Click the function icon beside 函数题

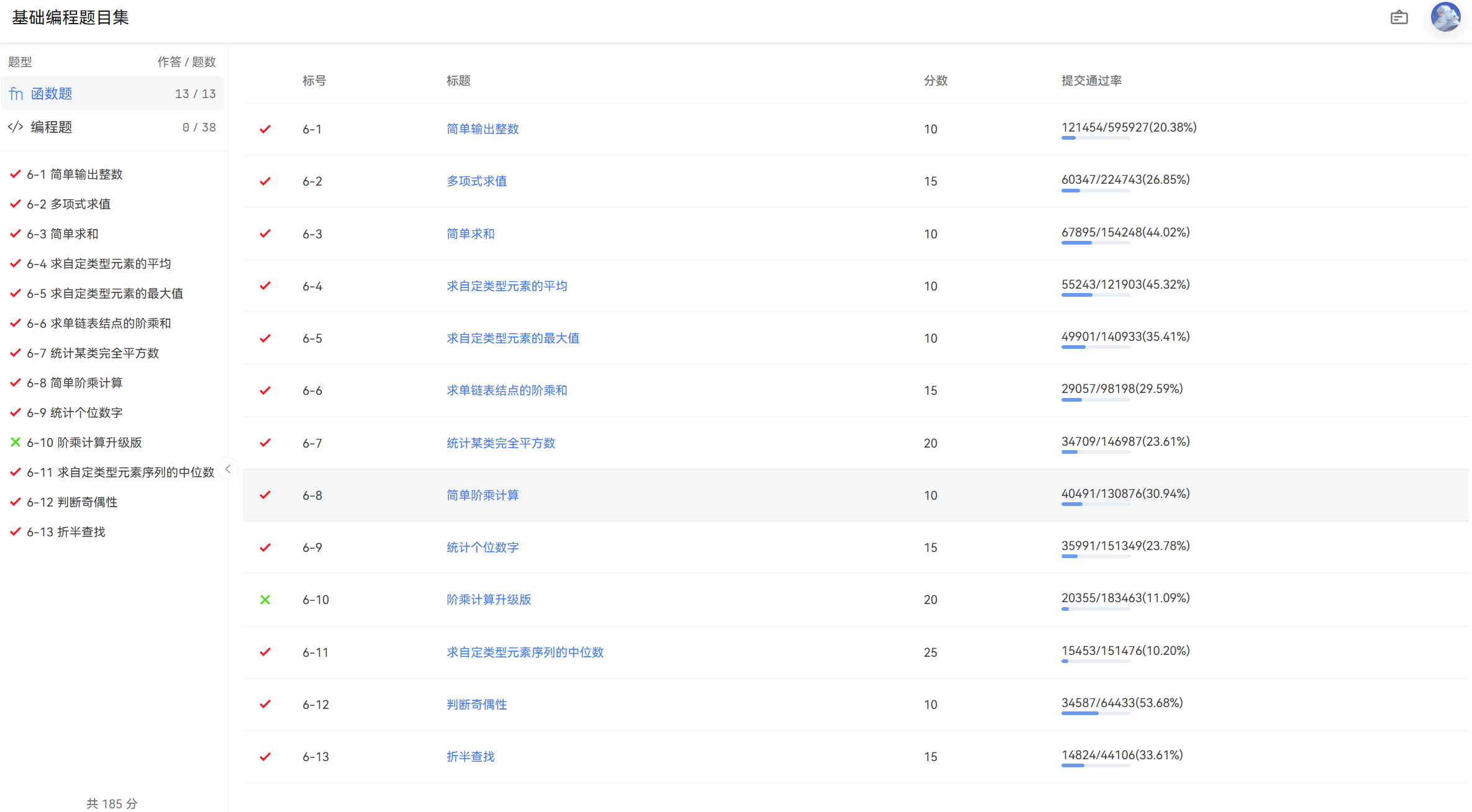coord(16,94)
